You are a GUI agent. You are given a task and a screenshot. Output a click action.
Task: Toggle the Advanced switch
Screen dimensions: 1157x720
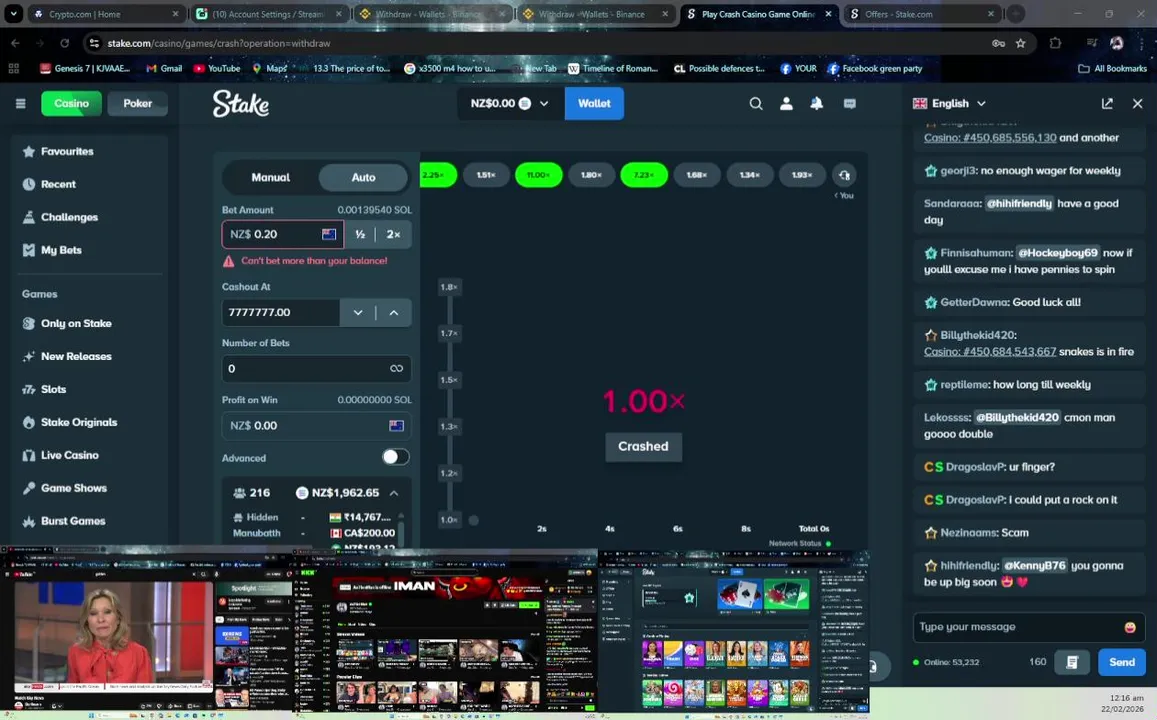[x=395, y=457]
